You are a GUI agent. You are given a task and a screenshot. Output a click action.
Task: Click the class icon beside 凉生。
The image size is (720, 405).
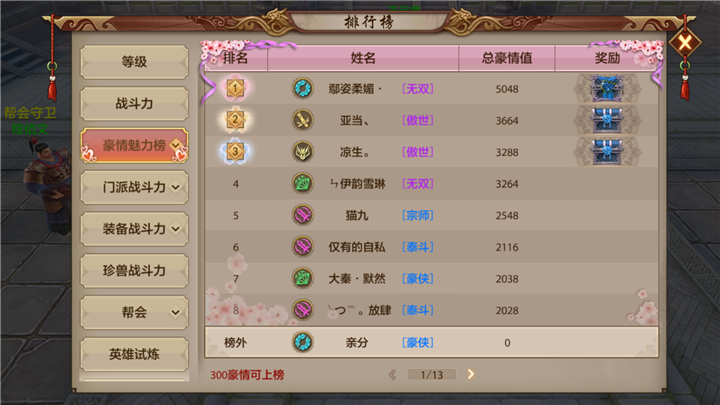click(x=303, y=152)
